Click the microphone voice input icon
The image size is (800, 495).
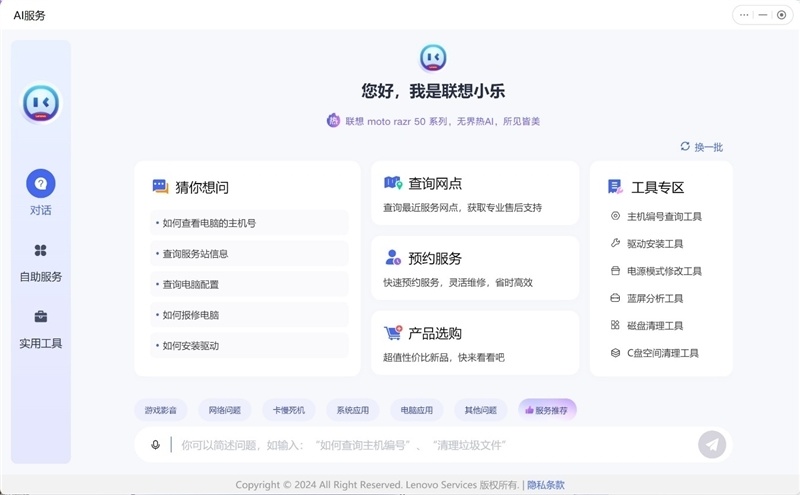tap(155, 445)
